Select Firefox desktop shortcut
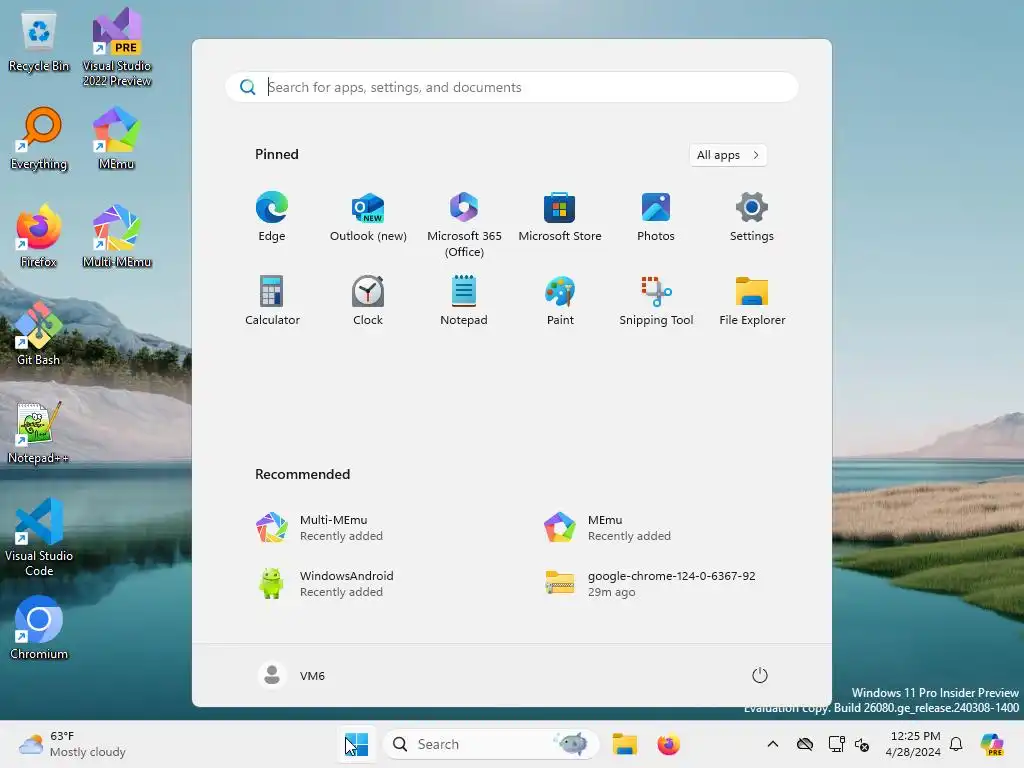The image size is (1024, 768). [x=39, y=236]
